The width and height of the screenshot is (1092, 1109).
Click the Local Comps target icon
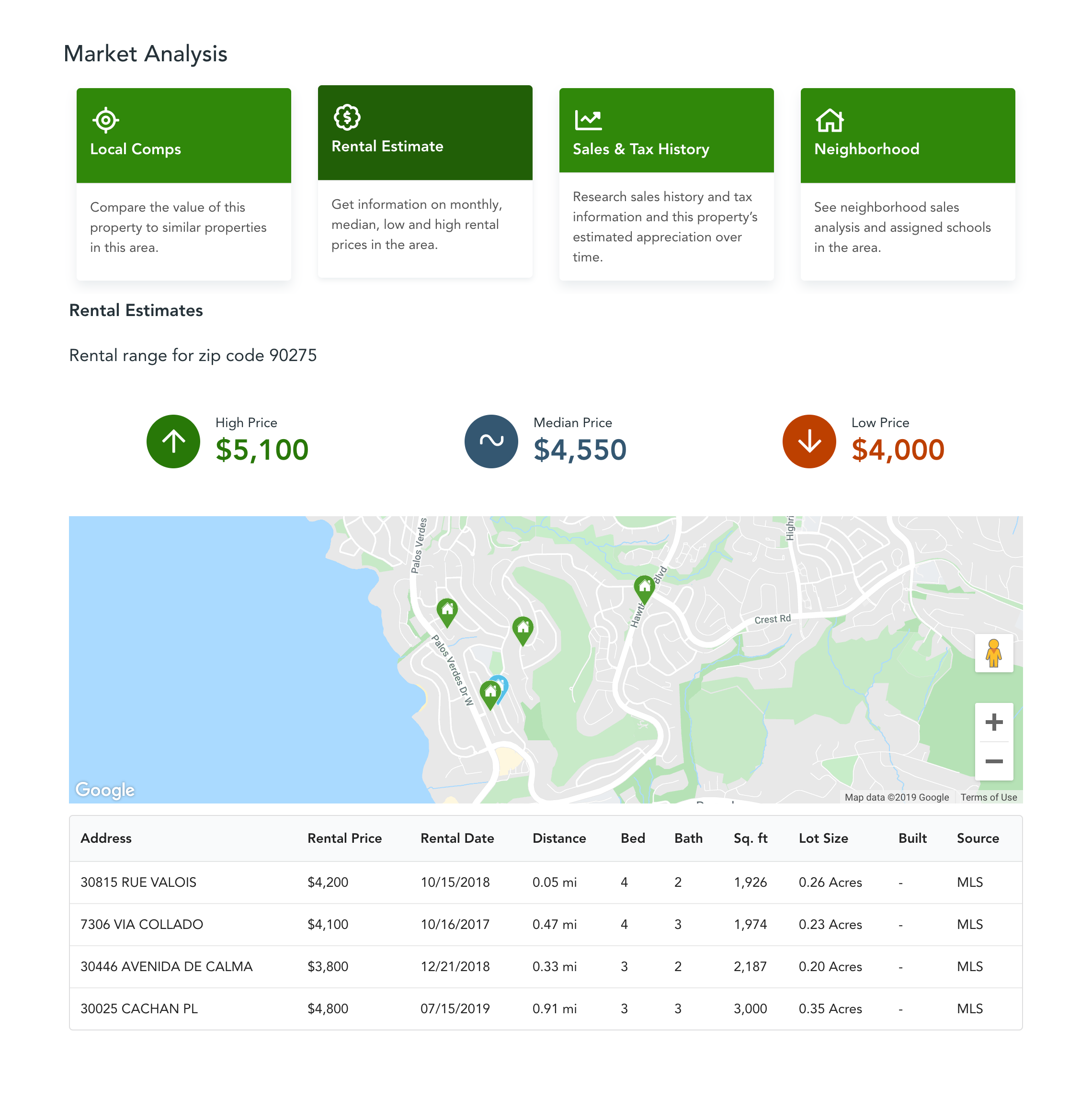(105, 120)
